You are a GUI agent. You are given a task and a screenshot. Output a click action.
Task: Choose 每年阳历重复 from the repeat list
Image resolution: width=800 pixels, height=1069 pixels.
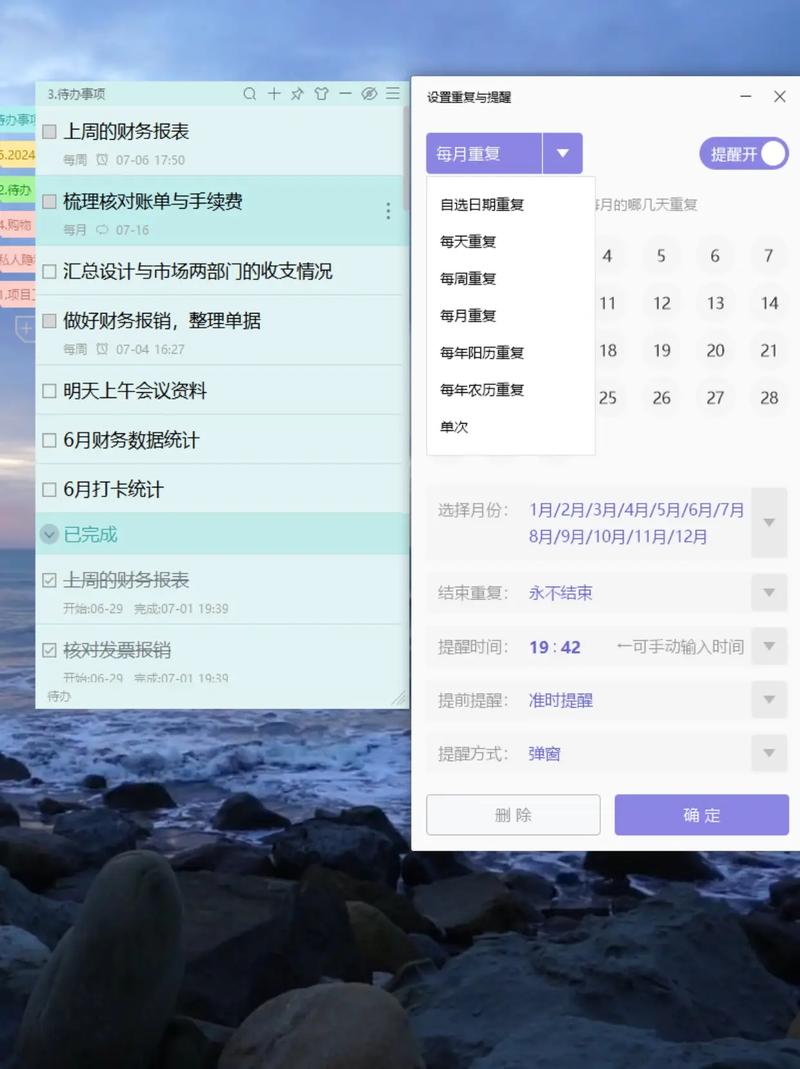[482, 352]
